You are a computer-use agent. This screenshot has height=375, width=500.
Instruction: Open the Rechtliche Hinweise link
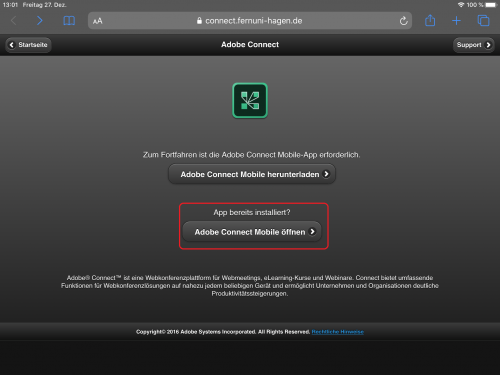[x=338, y=332]
